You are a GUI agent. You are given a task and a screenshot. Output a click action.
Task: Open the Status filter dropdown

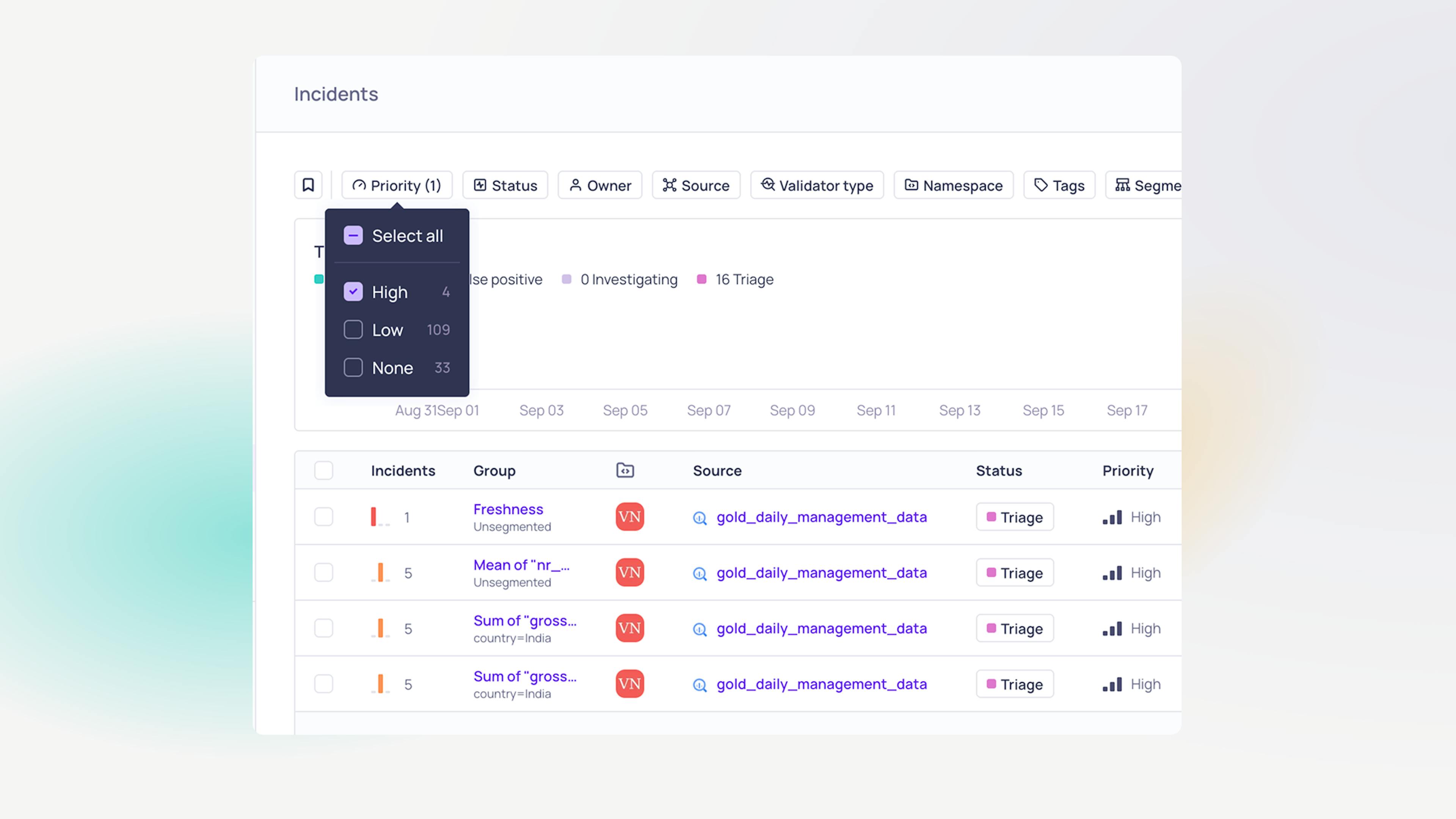[x=505, y=185]
